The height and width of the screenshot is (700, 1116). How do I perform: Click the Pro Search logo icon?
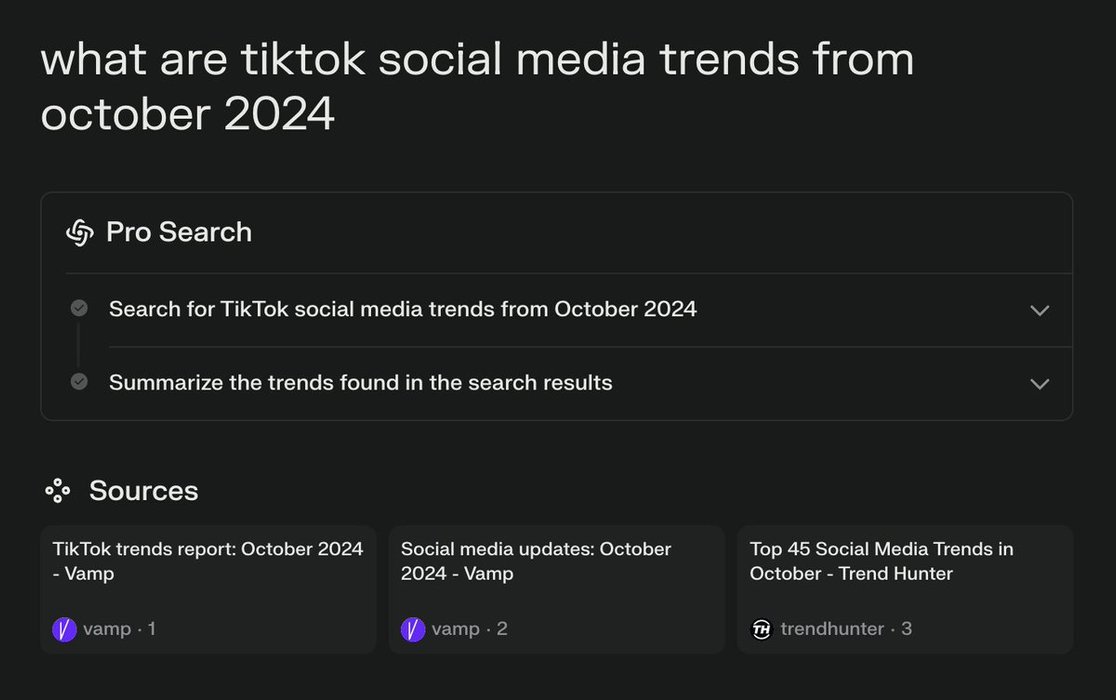80,232
